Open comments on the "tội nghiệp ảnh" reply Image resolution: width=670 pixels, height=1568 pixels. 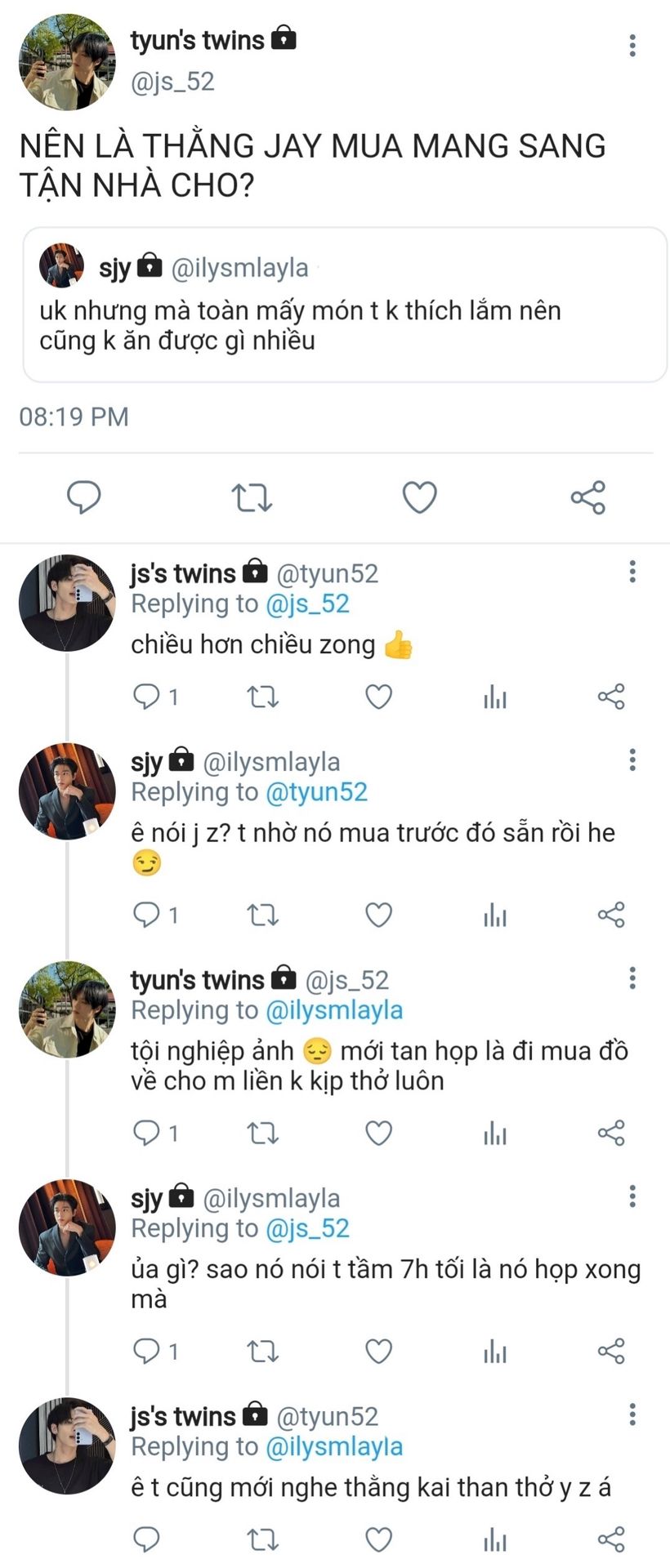(147, 1133)
